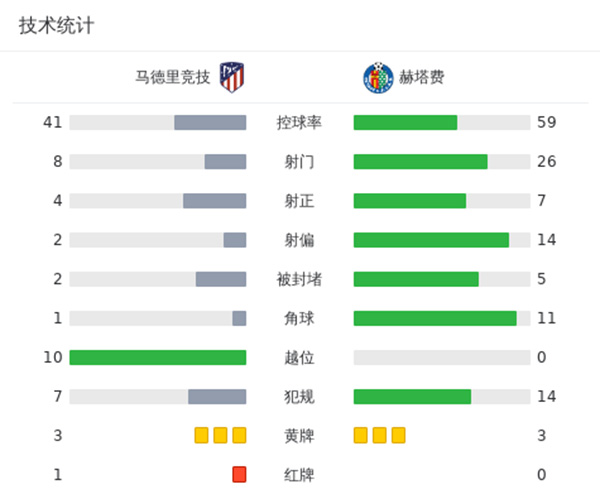The image size is (600, 494).
Task: Click Getafe's green corner kicks bar
Action: (435, 318)
